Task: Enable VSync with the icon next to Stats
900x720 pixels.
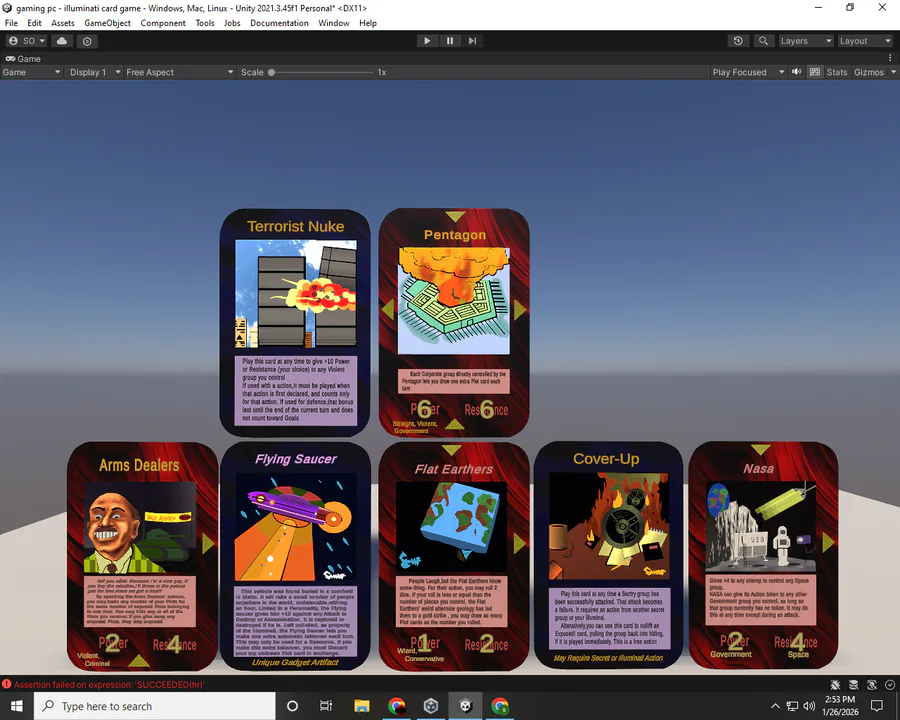Action: [816, 71]
